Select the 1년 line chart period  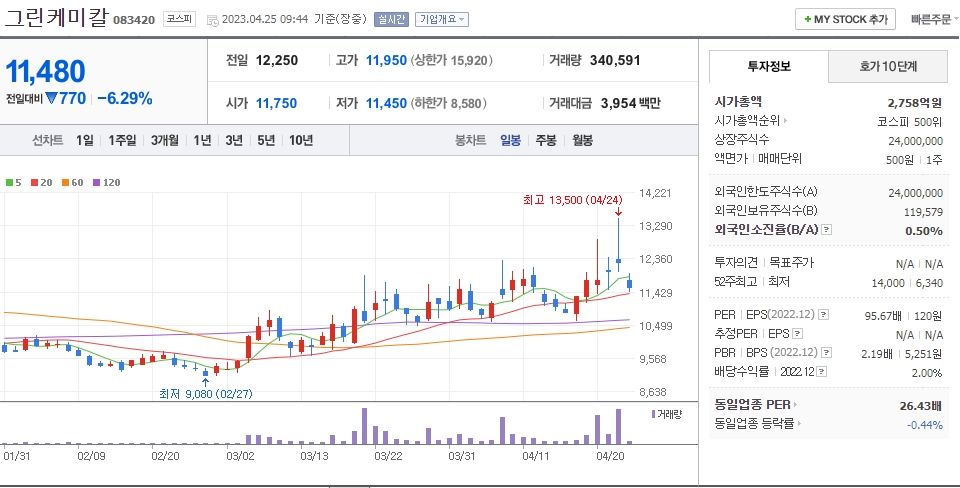click(202, 141)
